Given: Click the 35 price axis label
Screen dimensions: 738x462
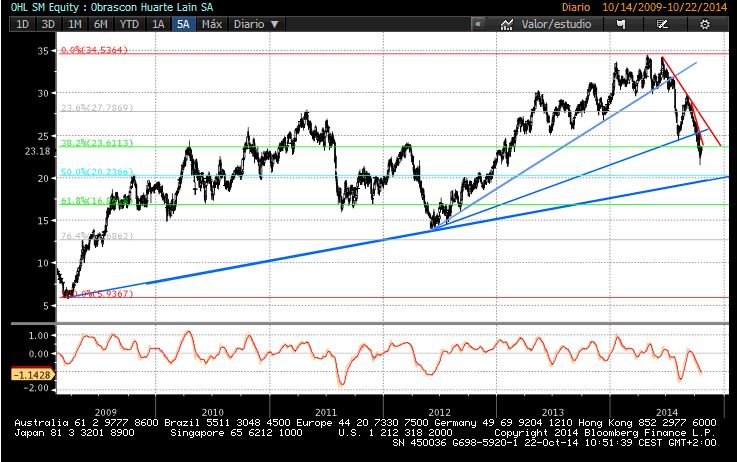Looking at the screenshot, I should [x=43, y=51].
